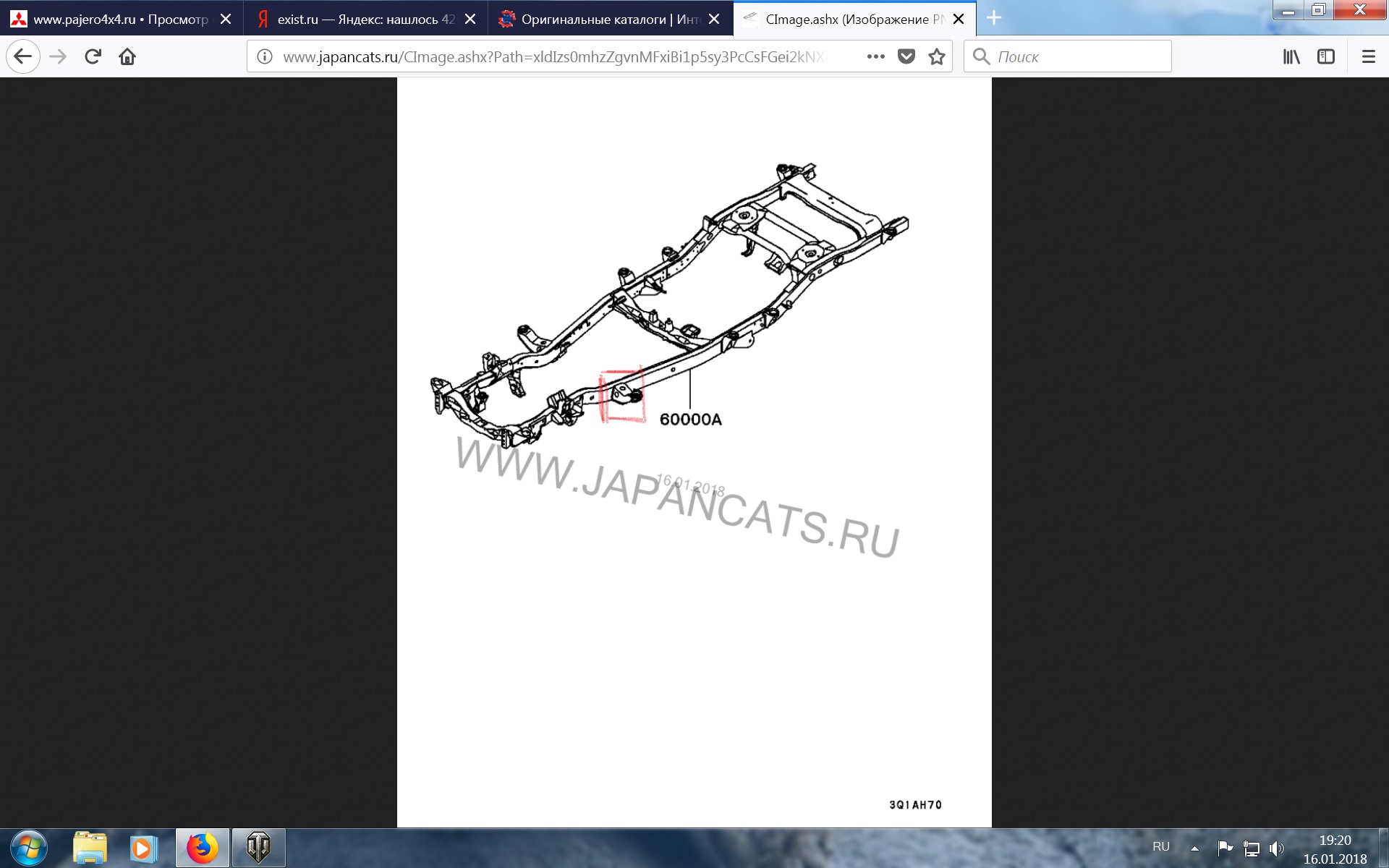Screen dimensions: 1389x868
Task: Open the page actions three-dots menu
Action: tap(875, 56)
